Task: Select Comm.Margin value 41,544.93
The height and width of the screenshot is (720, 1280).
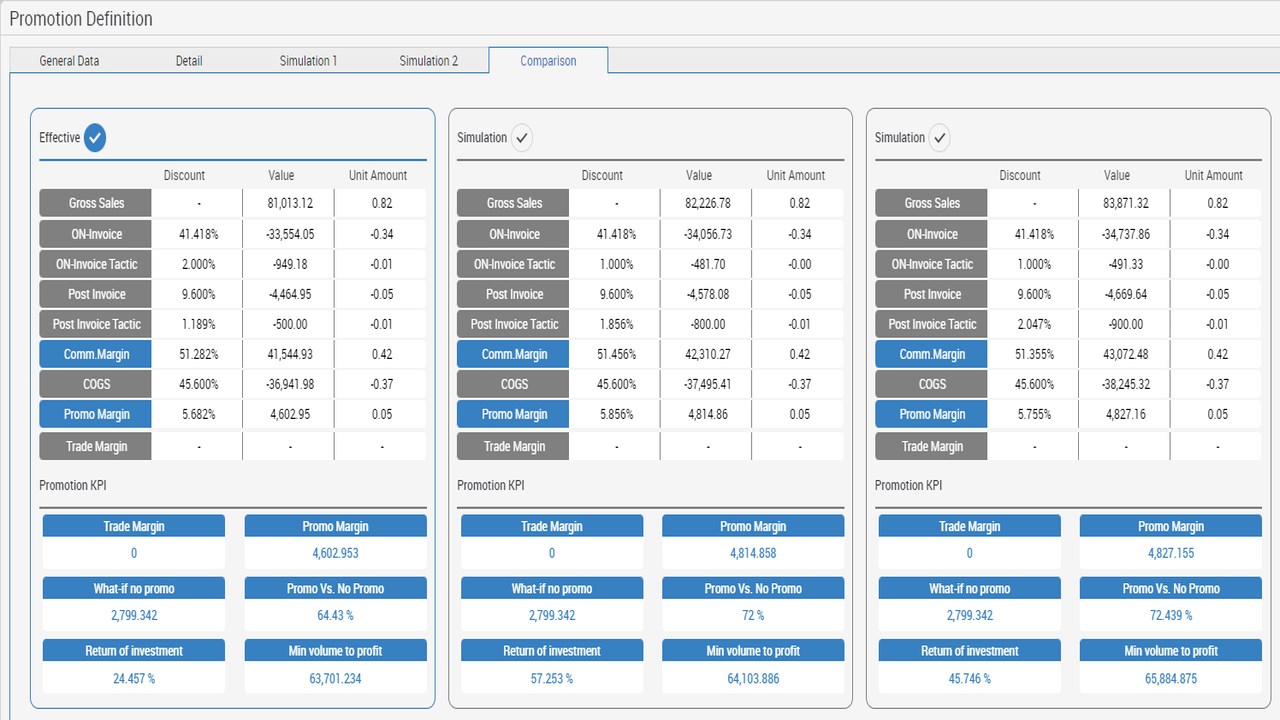Action: (288, 354)
